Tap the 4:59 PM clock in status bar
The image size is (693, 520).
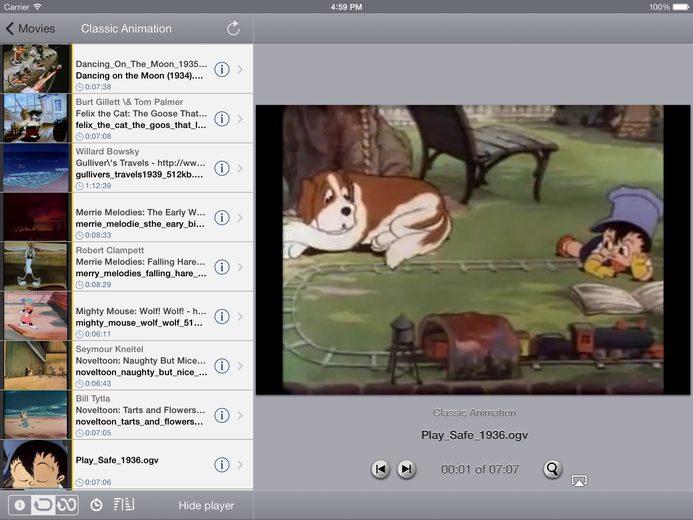pos(346,7)
